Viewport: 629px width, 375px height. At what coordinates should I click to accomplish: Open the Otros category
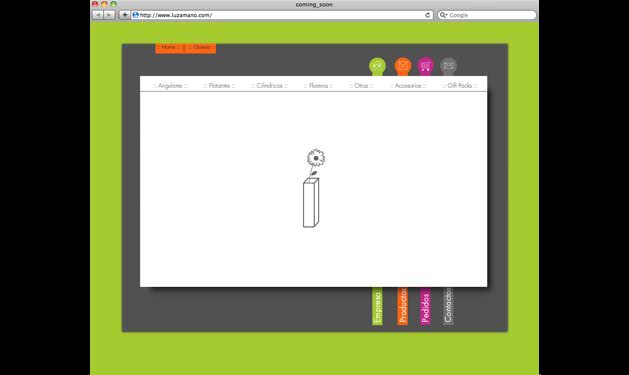click(x=361, y=85)
